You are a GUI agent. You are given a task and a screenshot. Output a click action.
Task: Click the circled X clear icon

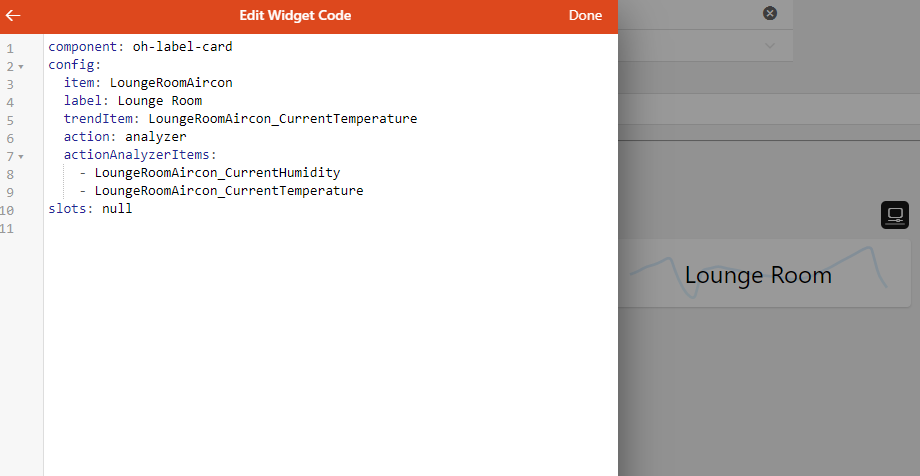769,13
